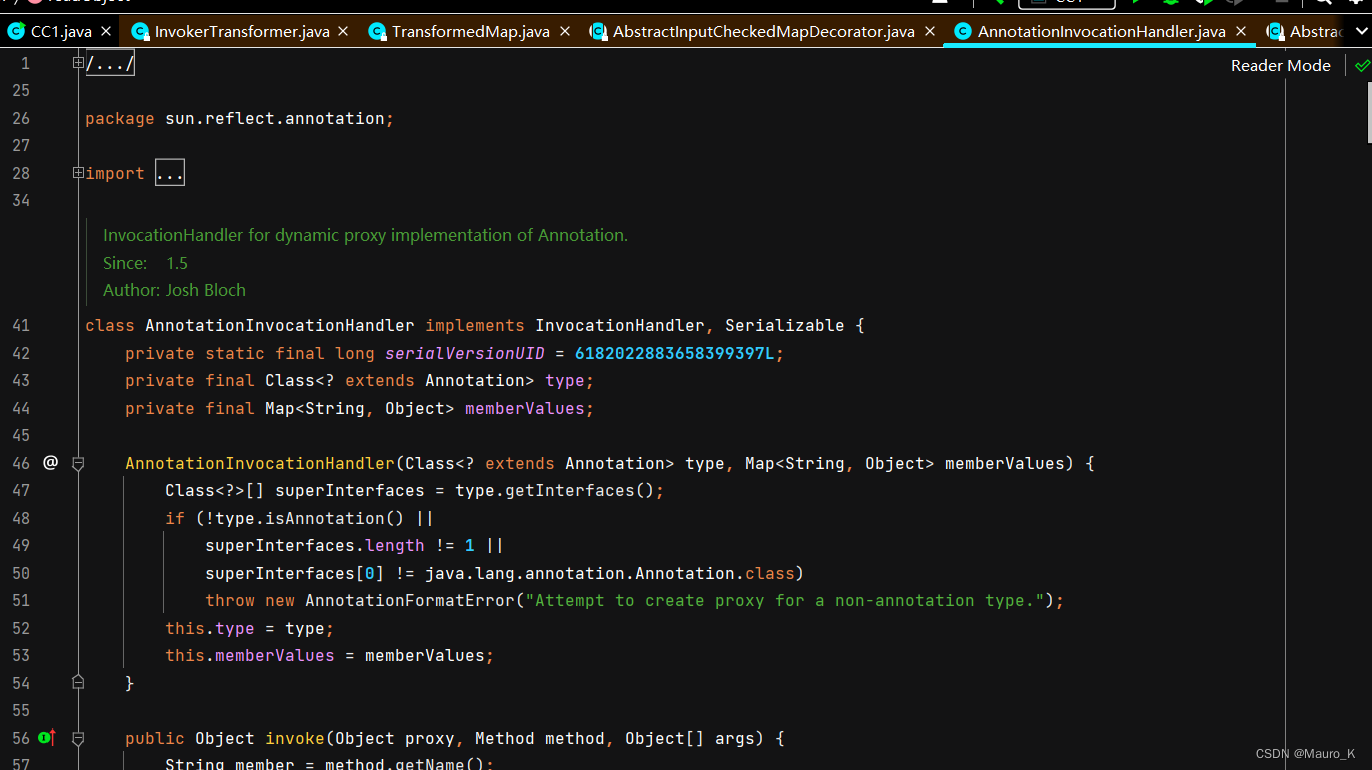The image size is (1372, 770).
Task: Collapse the invoke method at line 56
Action: 78,738
